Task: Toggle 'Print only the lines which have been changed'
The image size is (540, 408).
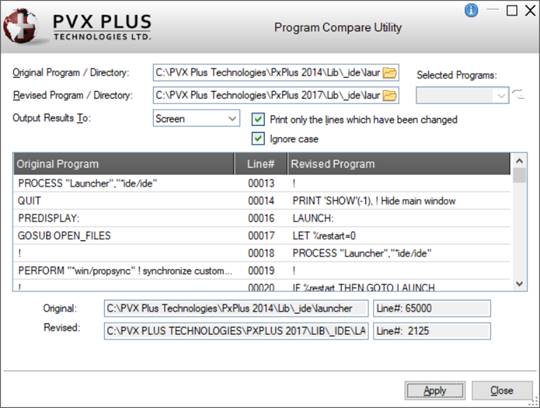Action: tap(258, 119)
